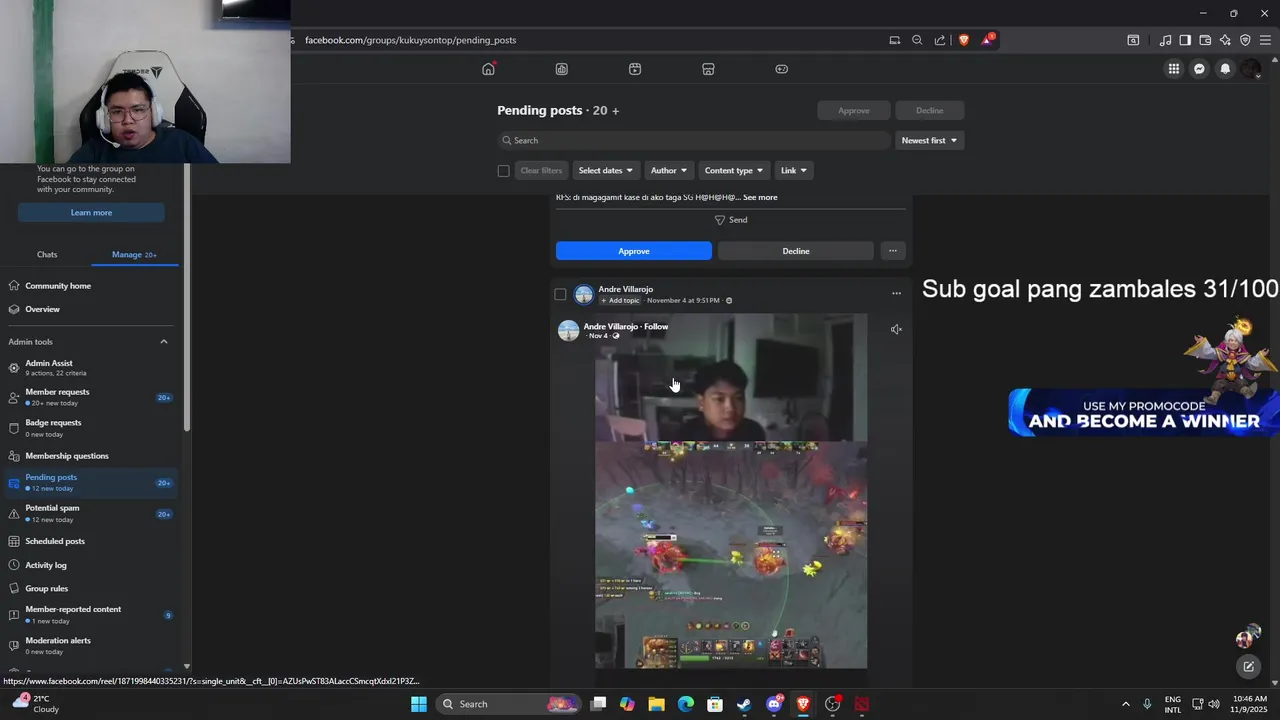Click the Brave Rewards triangle icon
Viewport: 1280px width, 720px height.
[988, 40]
